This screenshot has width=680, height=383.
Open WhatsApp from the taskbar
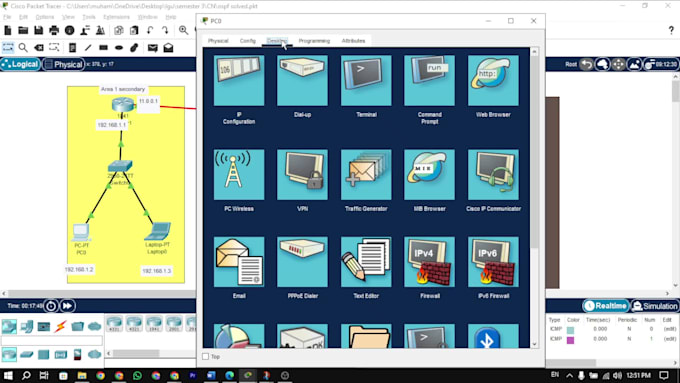click(x=137, y=376)
